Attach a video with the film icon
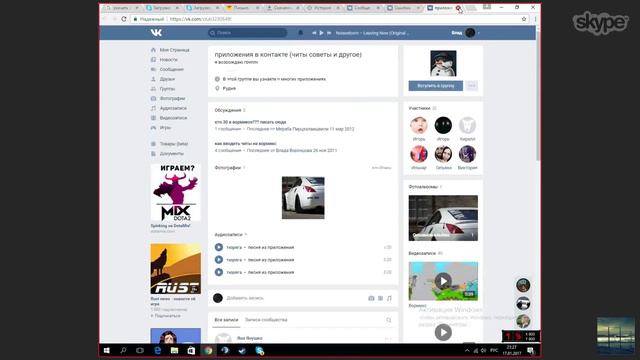This screenshot has width=640, height=360. [380, 298]
